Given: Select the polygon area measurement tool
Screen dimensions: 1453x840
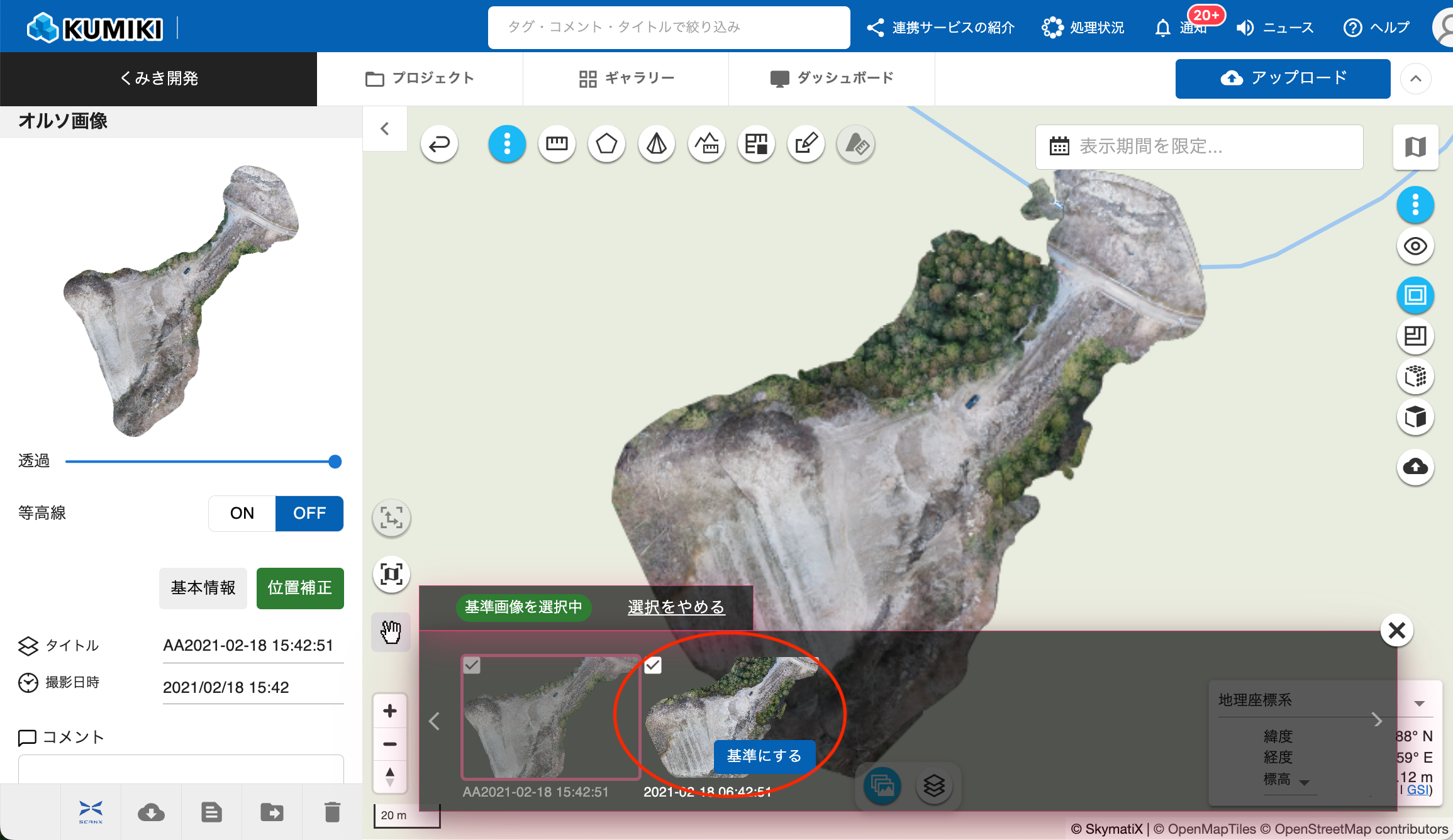Looking at the screenshot, I should click(x=606, y=144).
